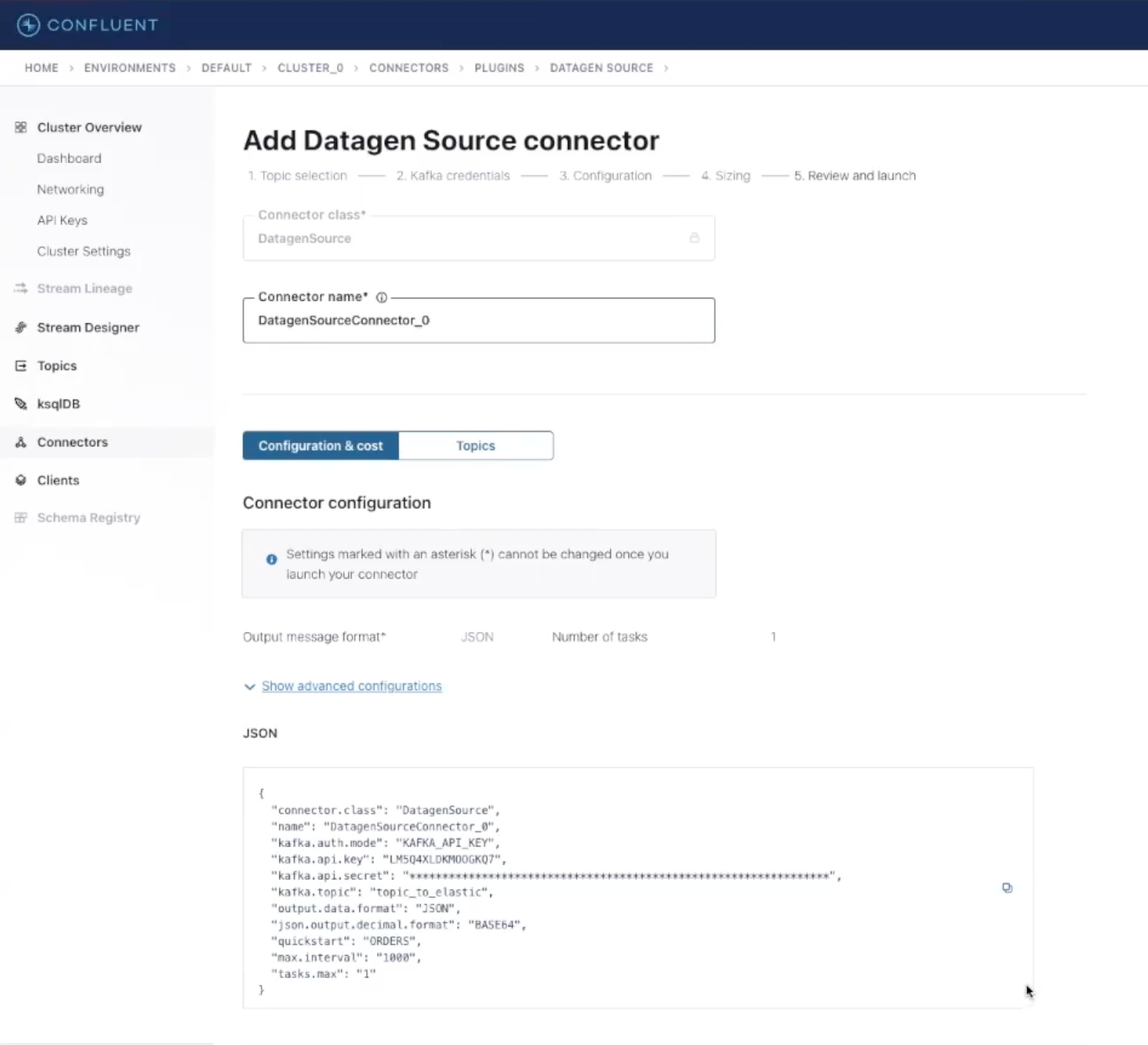Go to DEFAULT breadcrumb

coord(226,68)
